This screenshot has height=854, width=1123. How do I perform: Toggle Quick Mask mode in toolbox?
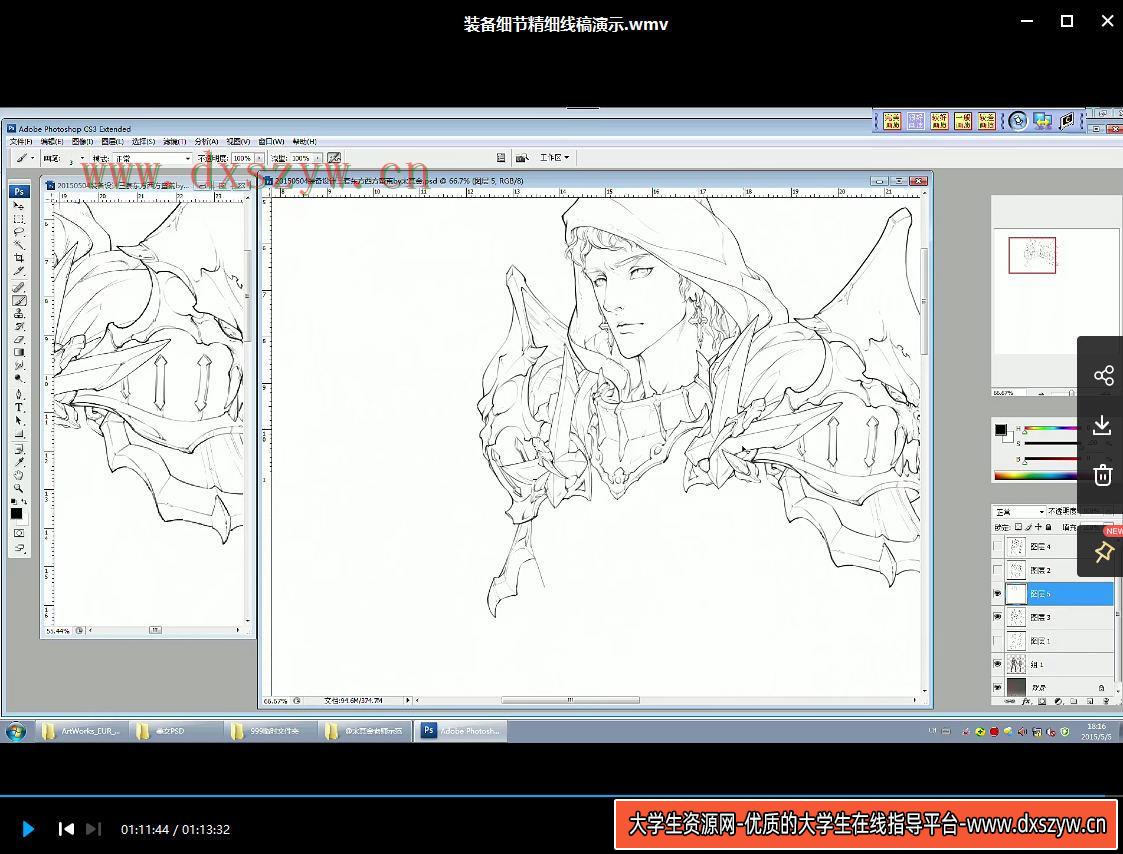click(x=19, y=533)
